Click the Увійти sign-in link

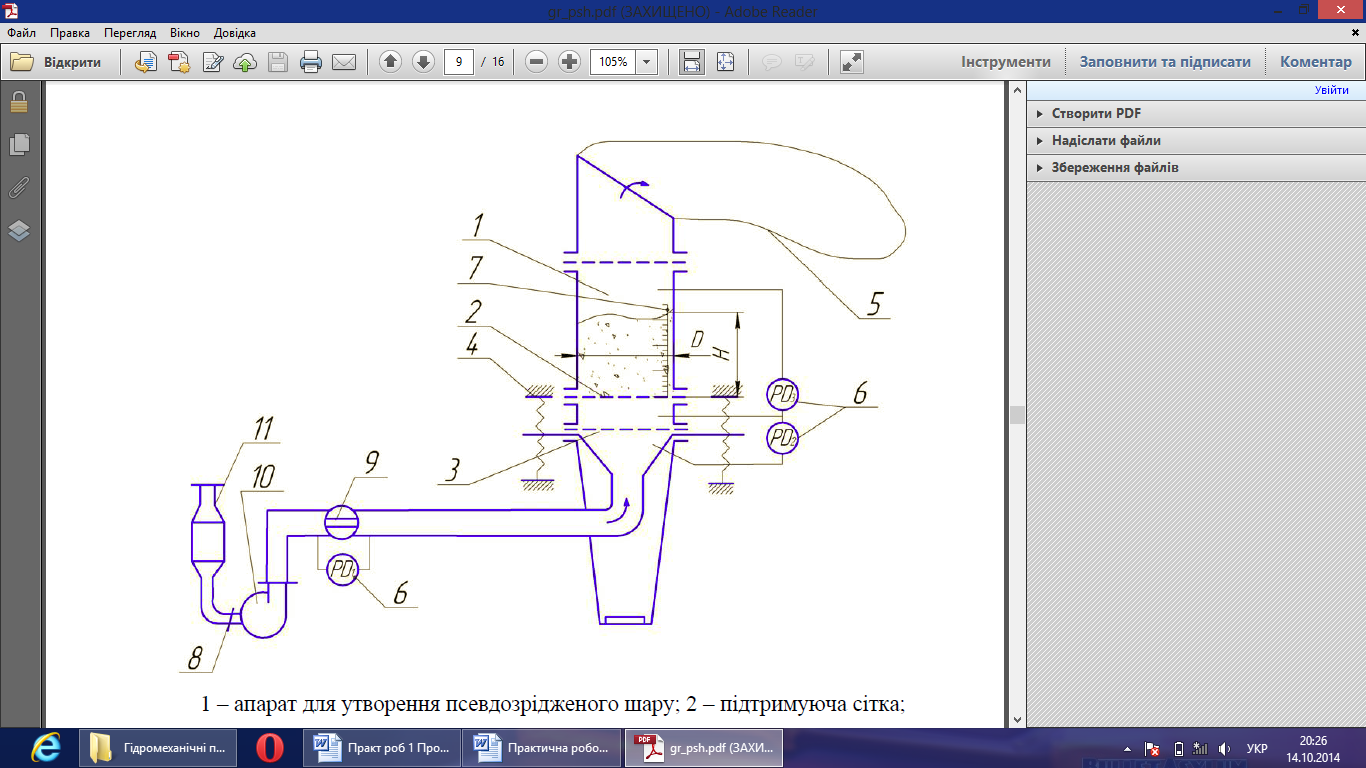pos(1331,91)
